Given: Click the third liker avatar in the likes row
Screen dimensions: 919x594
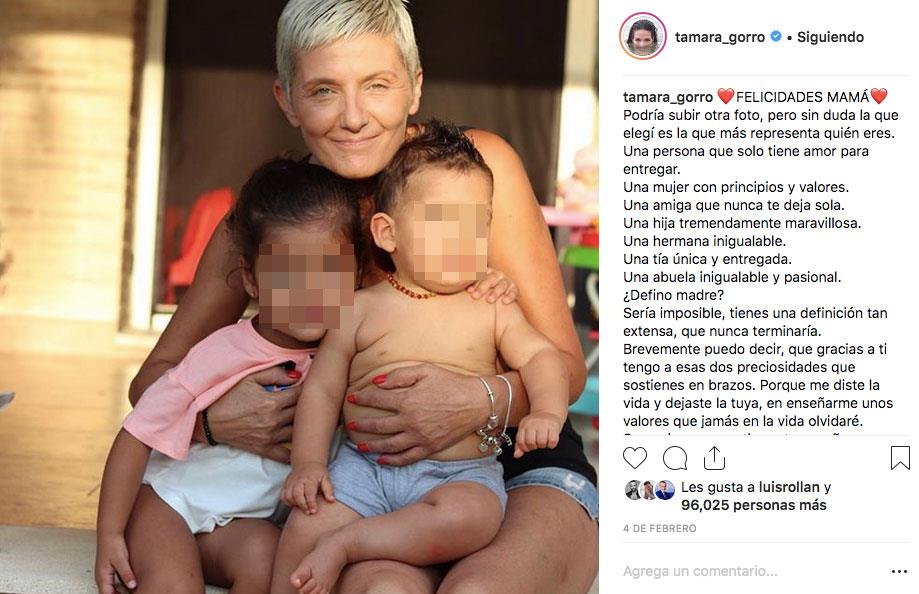Looking at the screenshot, I should point(665,490).
